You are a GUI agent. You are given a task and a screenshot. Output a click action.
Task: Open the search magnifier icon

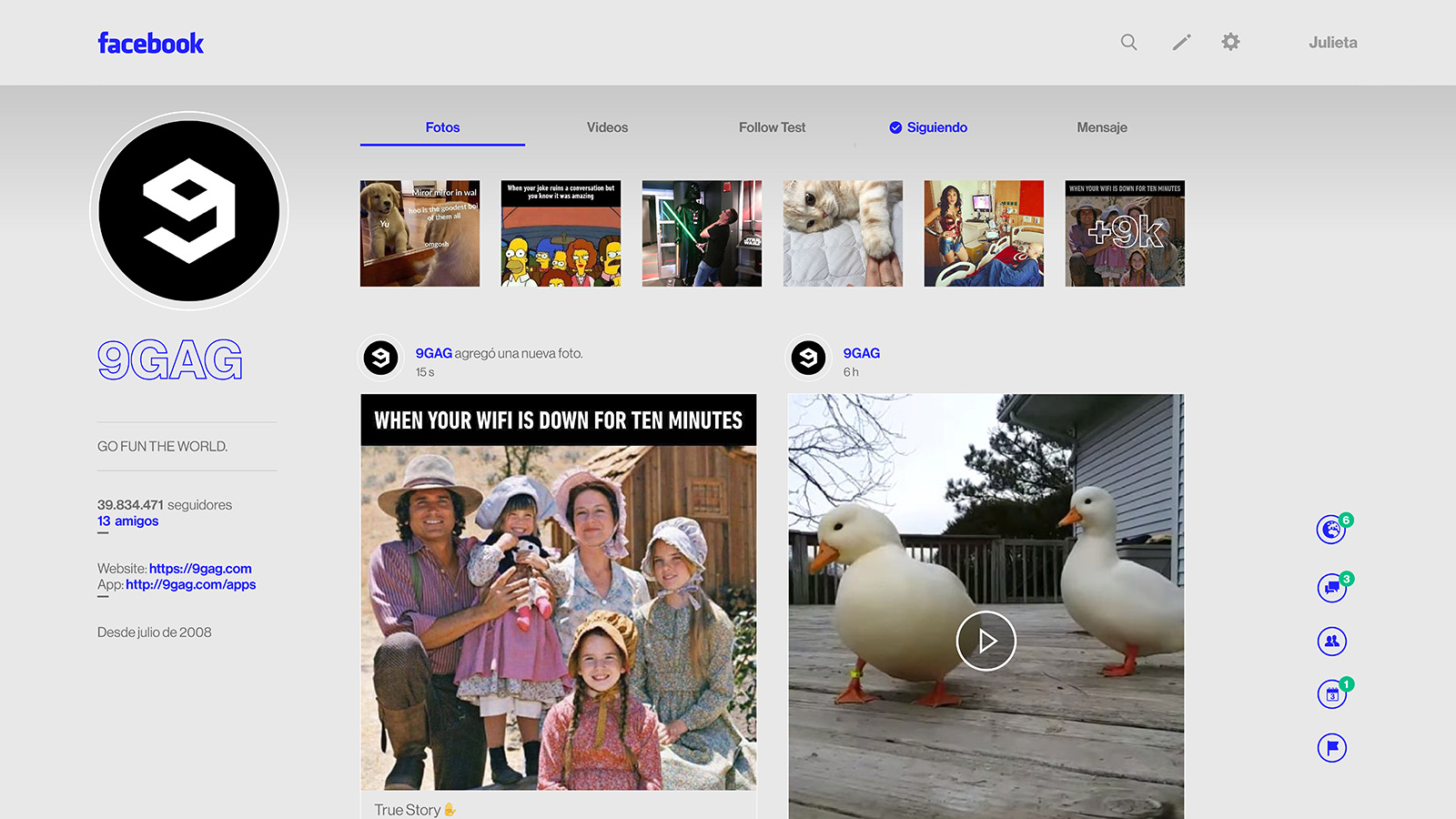1128,42
